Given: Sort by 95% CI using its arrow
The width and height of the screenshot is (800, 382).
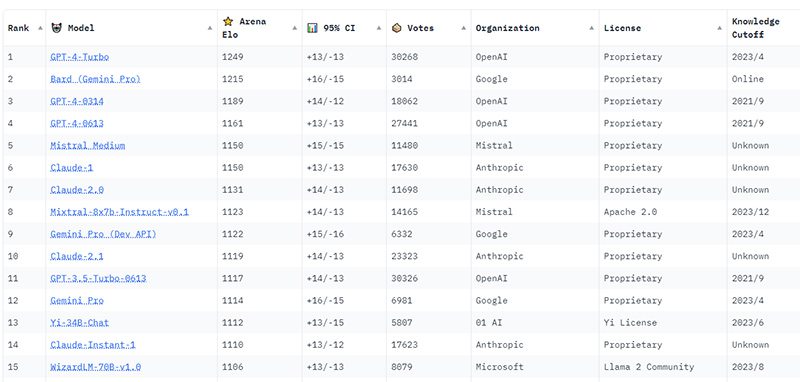Looking at the screenshot, I should (x=379, y=28).
